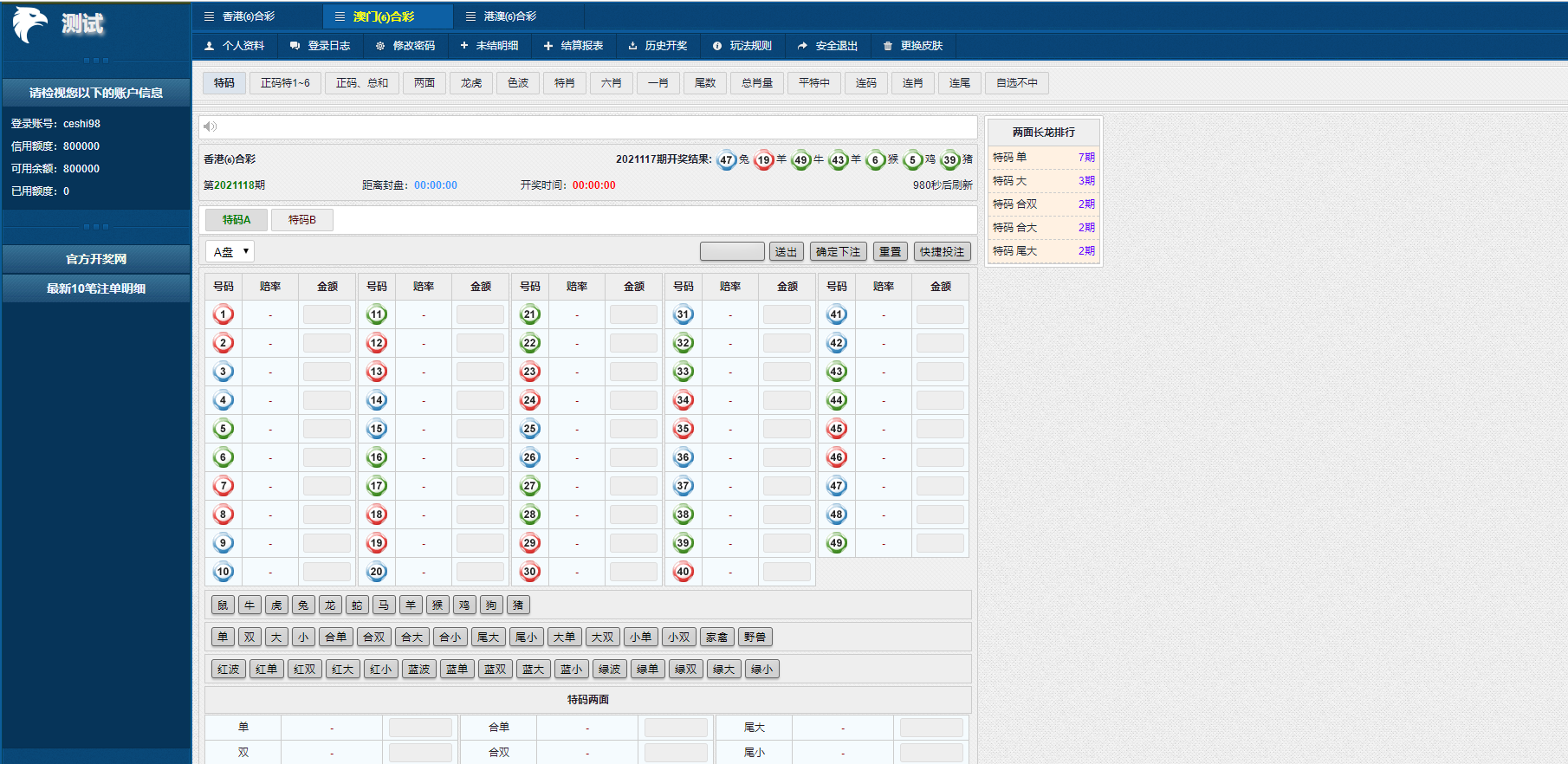Open 个人资料 personal profile
The image size is (1568, 764).
coord(235,46)
